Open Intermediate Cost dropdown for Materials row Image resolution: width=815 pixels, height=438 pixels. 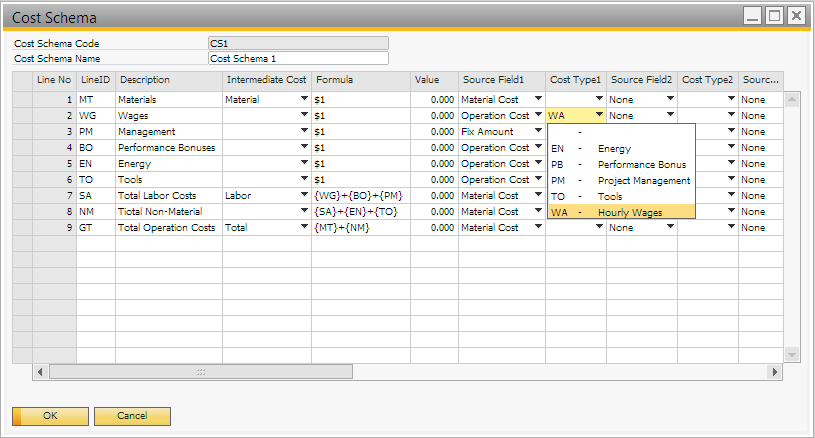click(304, 100)
